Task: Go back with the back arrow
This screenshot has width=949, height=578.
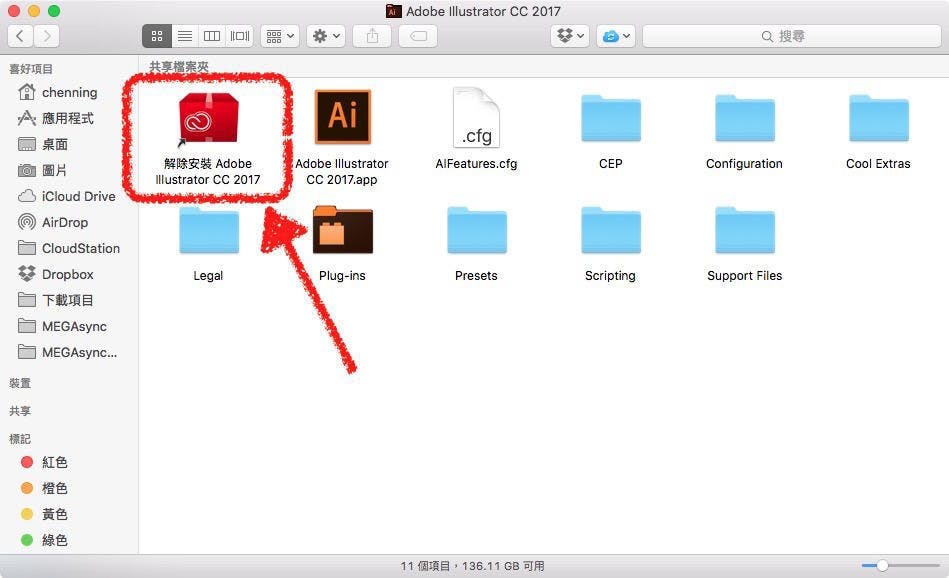Action: pos(20,36)
